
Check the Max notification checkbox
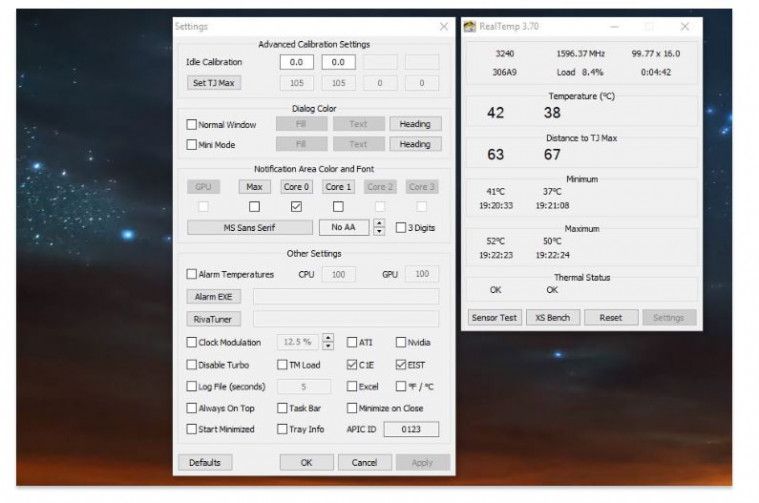pyautogui.click(x=254, y=207)
